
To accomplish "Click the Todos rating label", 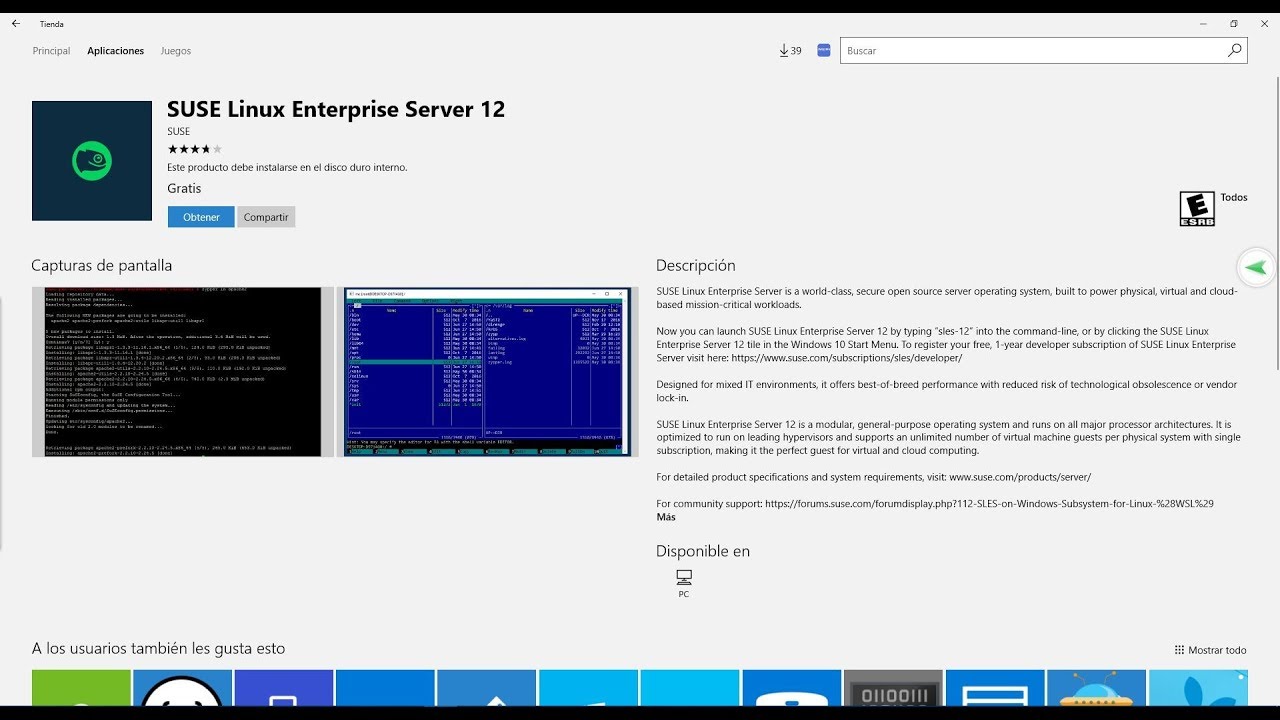I will click(x=1234, y=197).
